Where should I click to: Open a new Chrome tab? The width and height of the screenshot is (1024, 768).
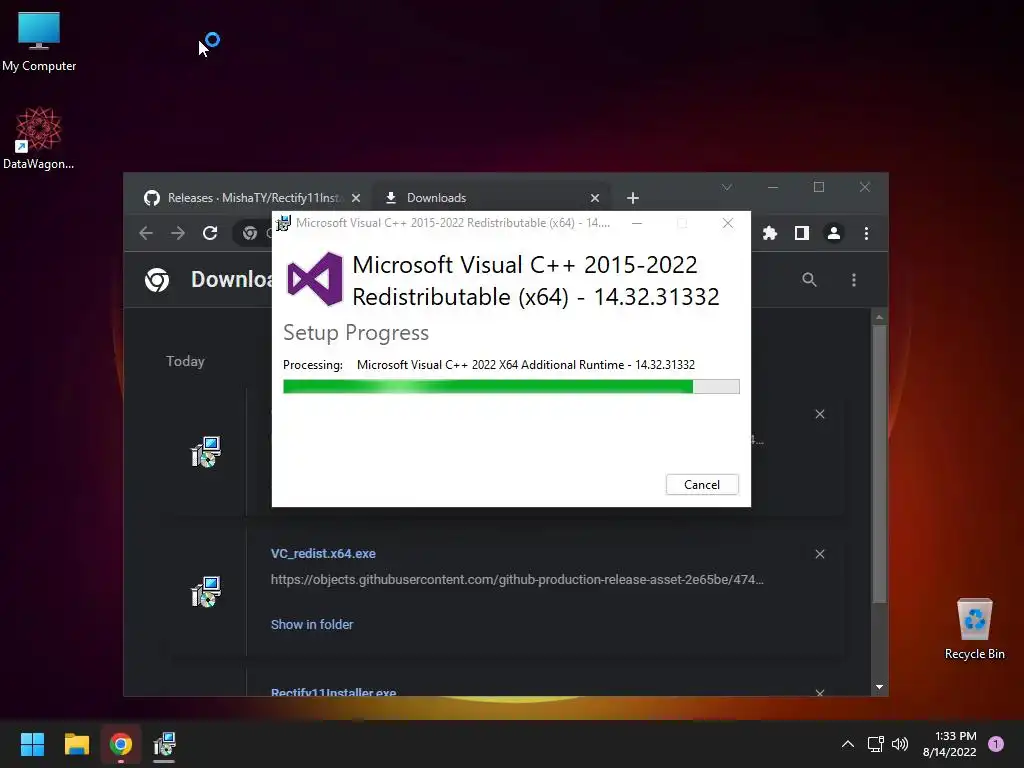click(633, 198)
